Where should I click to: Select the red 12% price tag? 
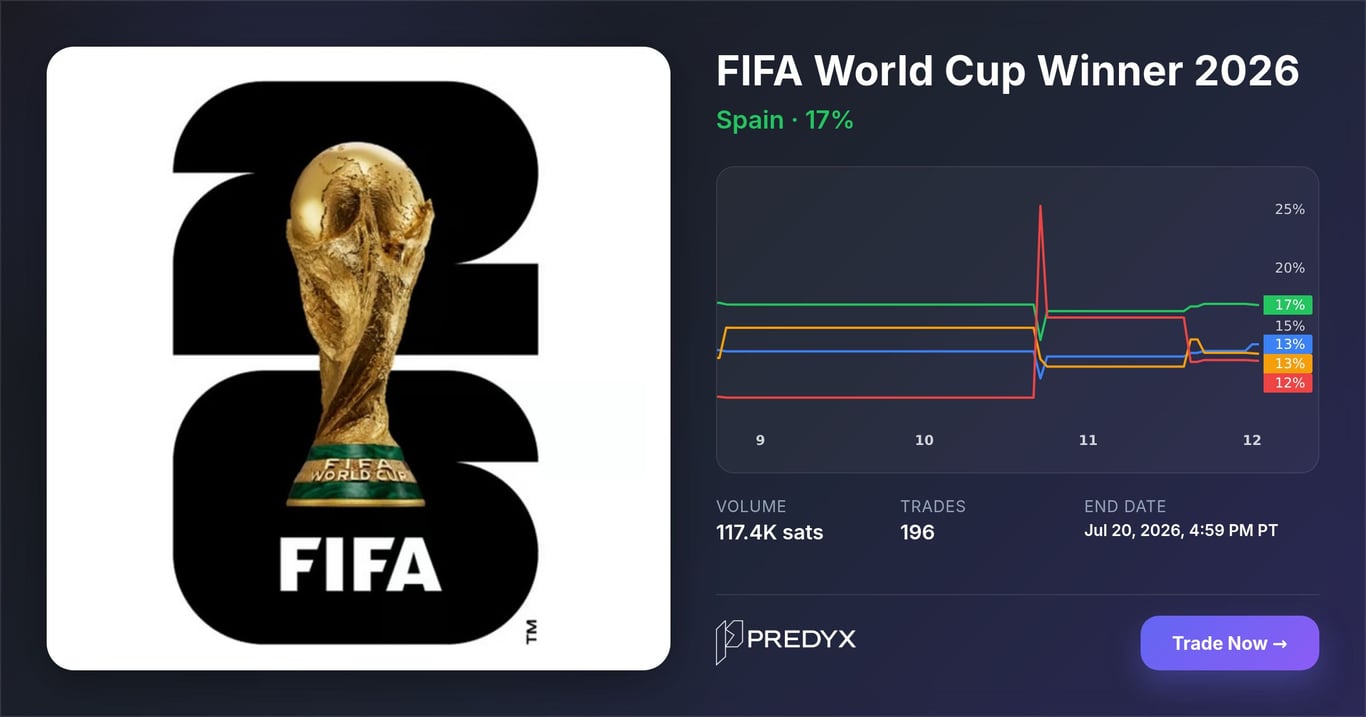1288,382
